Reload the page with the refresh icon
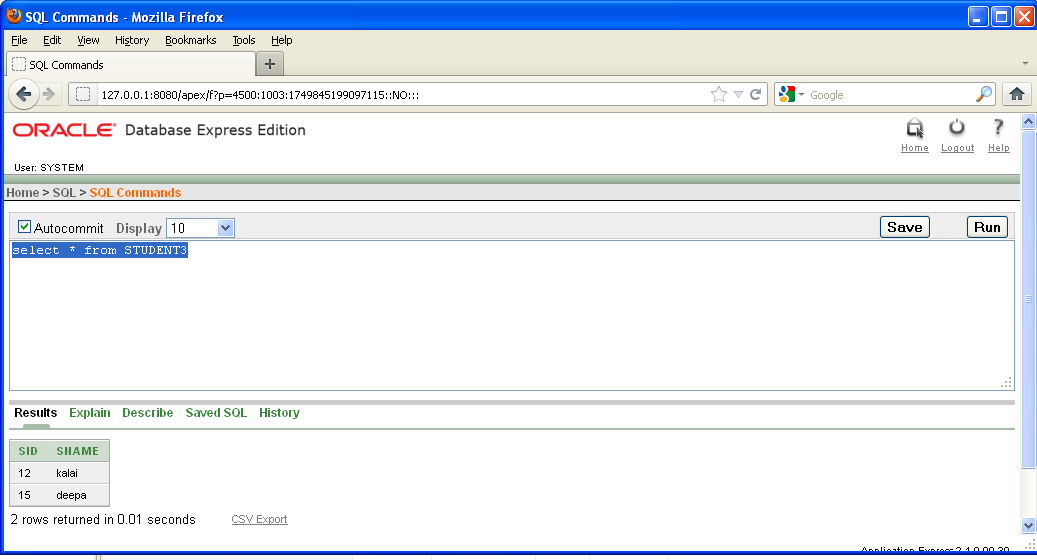This screenshot has height=560, width=1037. click(x=755, y=95)
